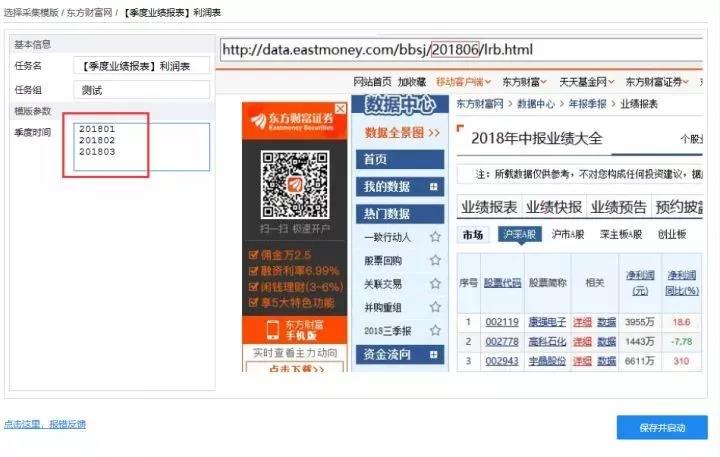Open the 东方财富 dropdown in top bar

click(x=524, y=82)
